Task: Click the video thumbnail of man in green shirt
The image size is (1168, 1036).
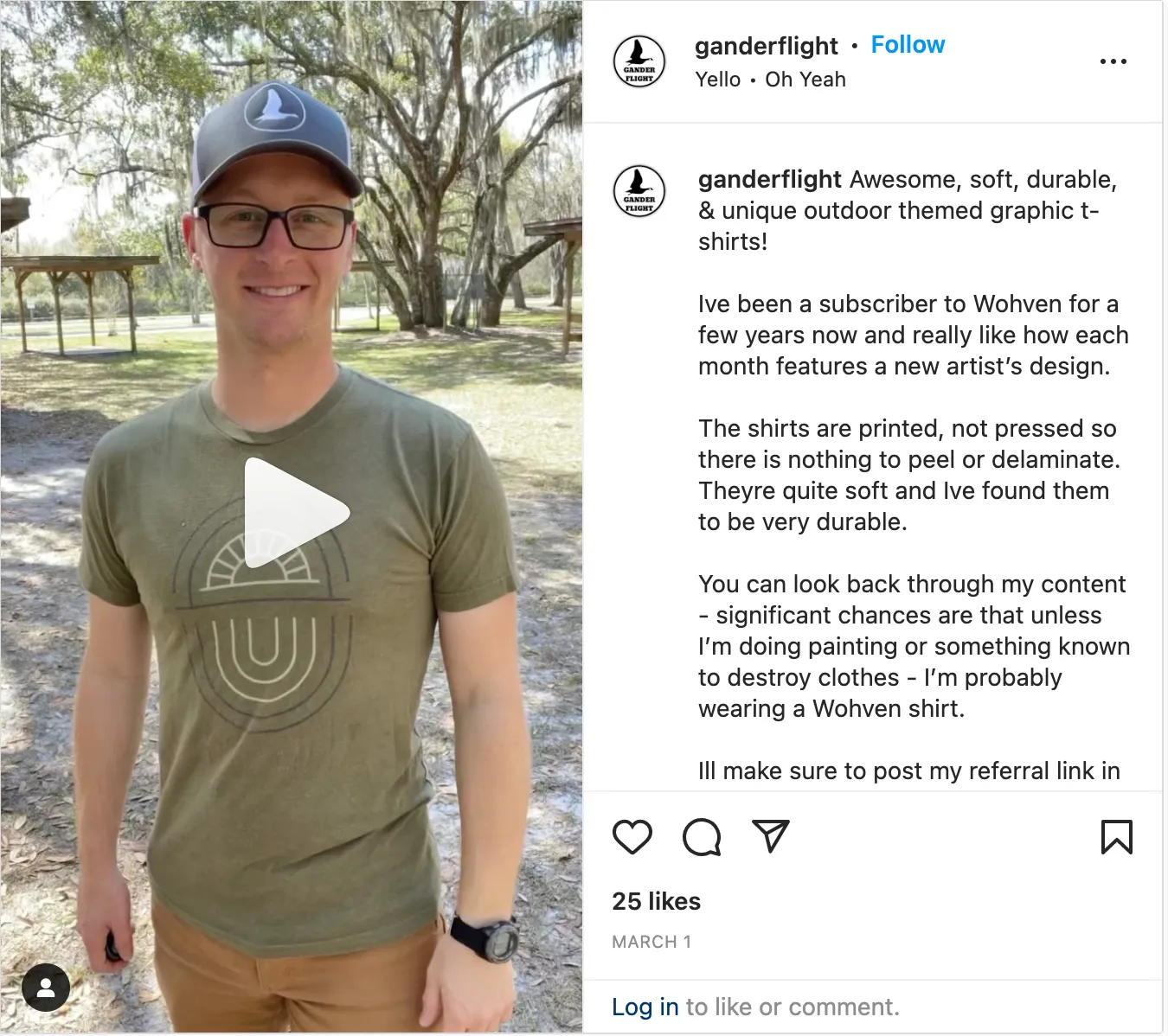Action: click(x=291, y=517)
